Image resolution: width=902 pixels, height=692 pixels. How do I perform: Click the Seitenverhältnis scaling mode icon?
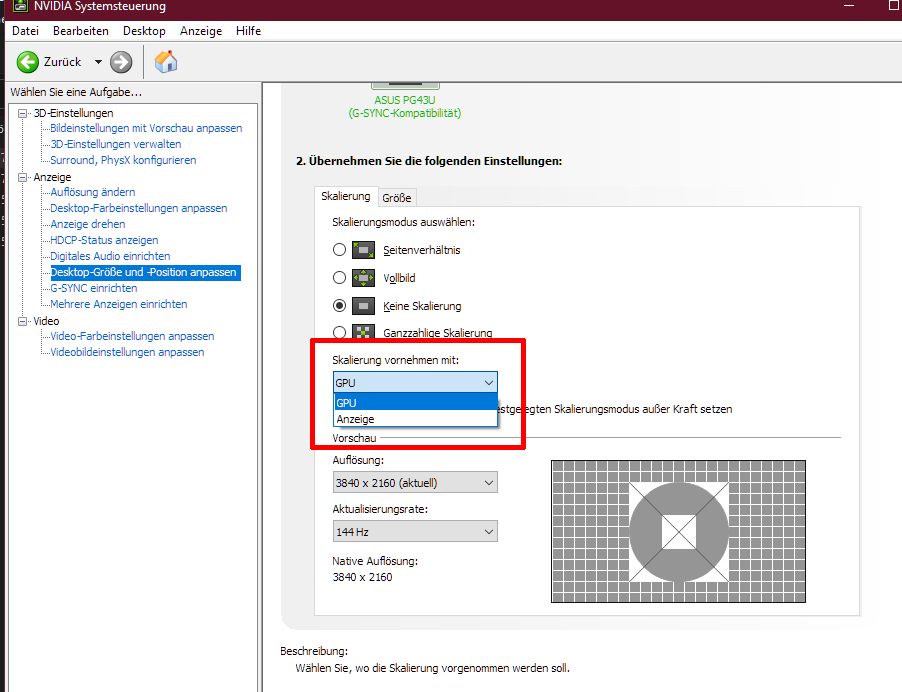point(363,250)
